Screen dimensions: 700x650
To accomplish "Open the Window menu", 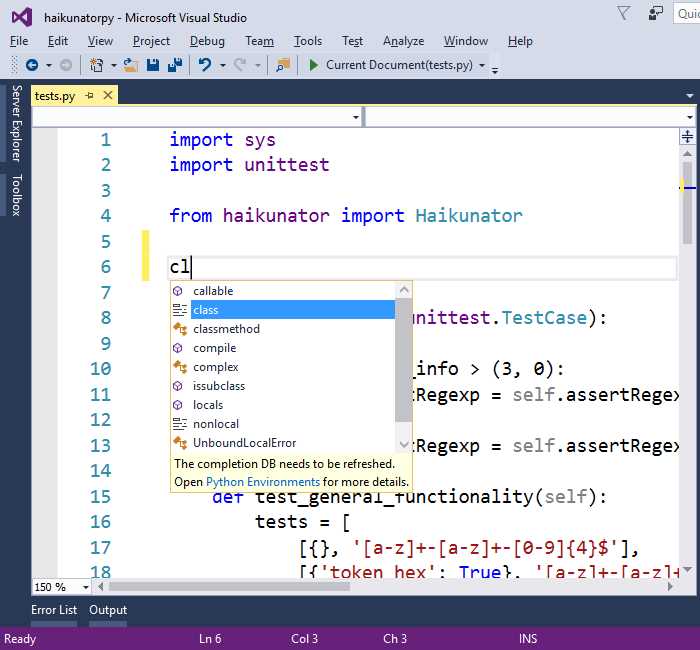I will [x=466, y=41].
